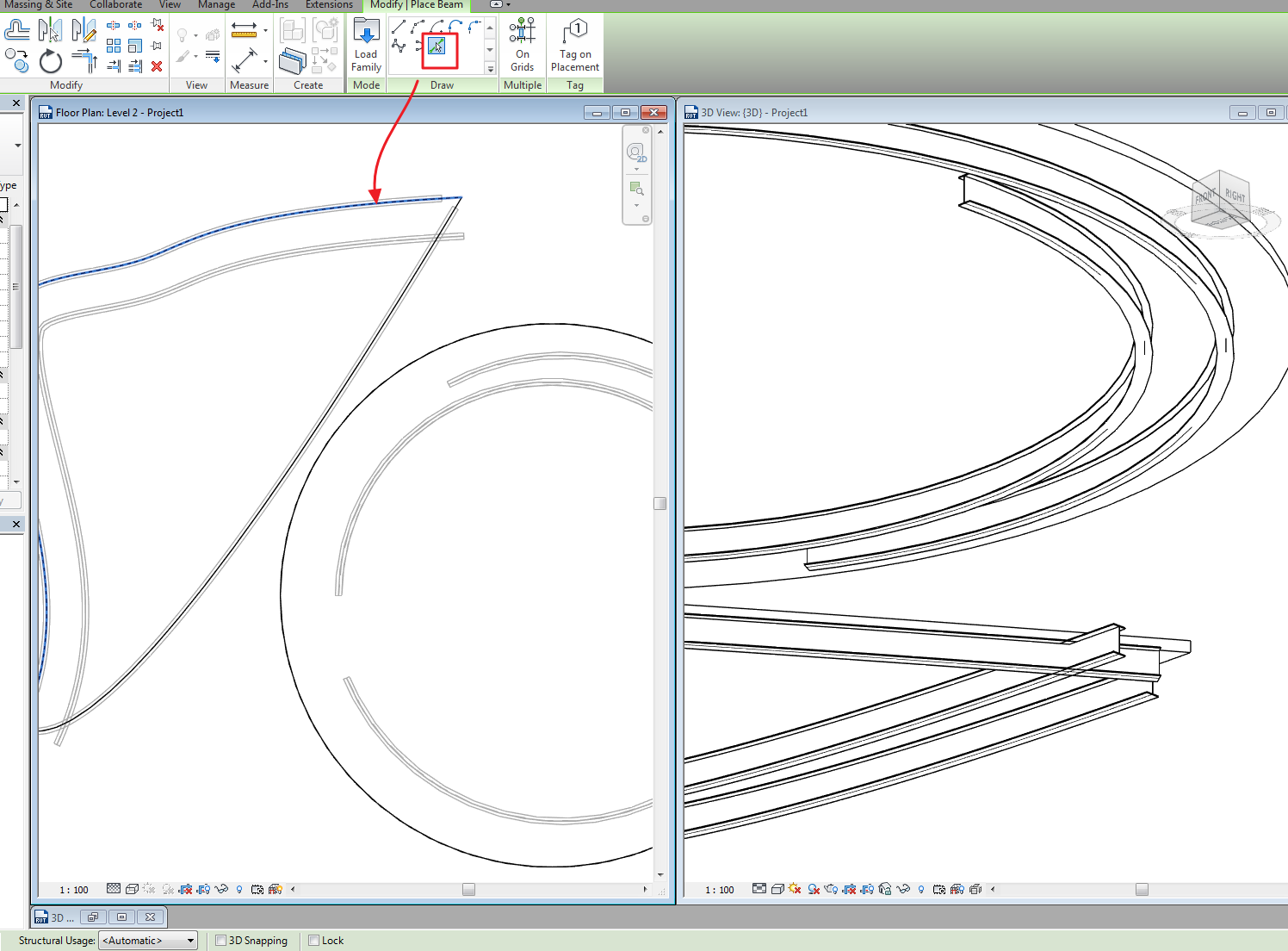
Task: Open the Extensions ribbon tab
Action: click(329, 5)
